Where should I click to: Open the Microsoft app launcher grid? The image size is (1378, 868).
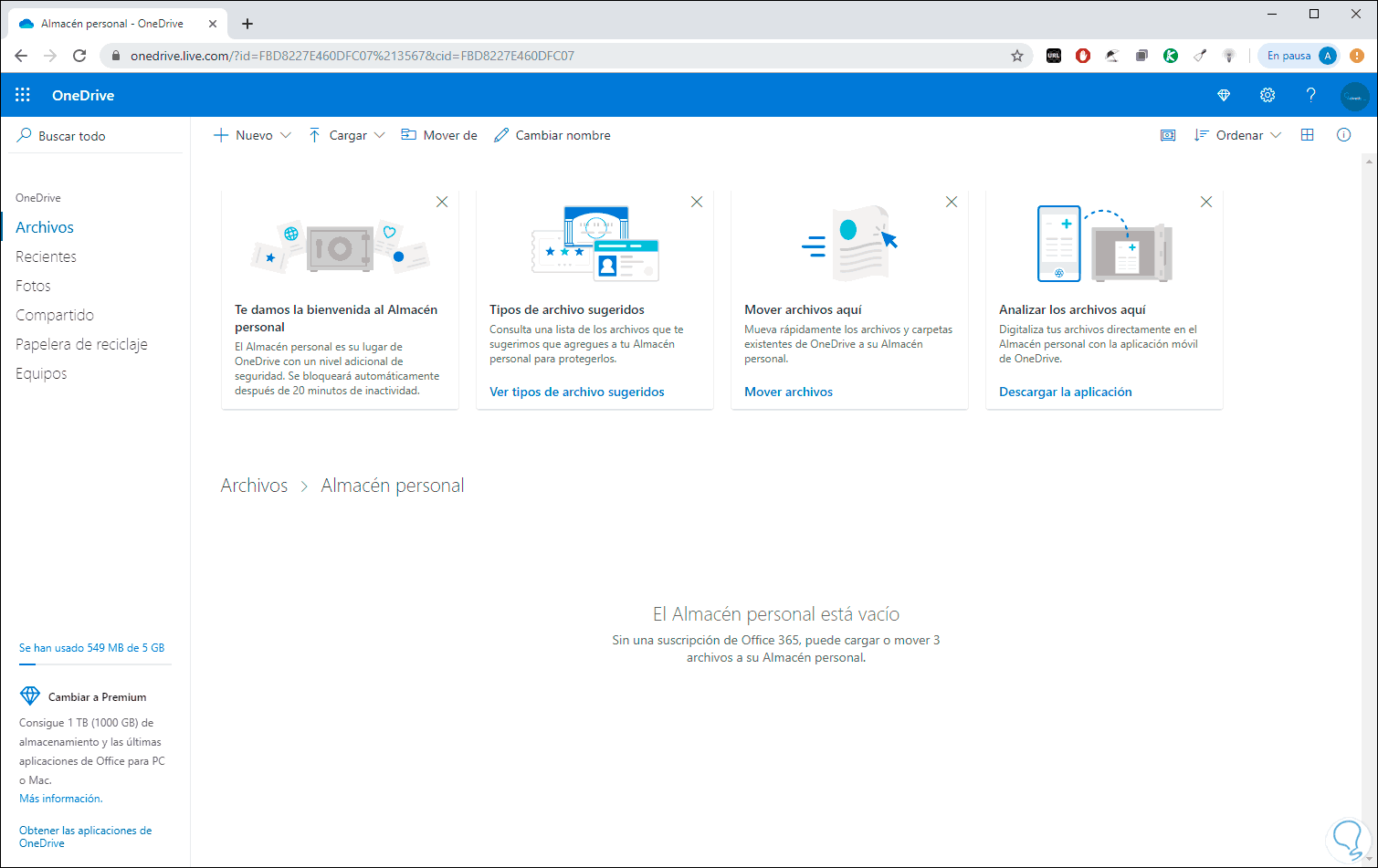coord(23,95)
